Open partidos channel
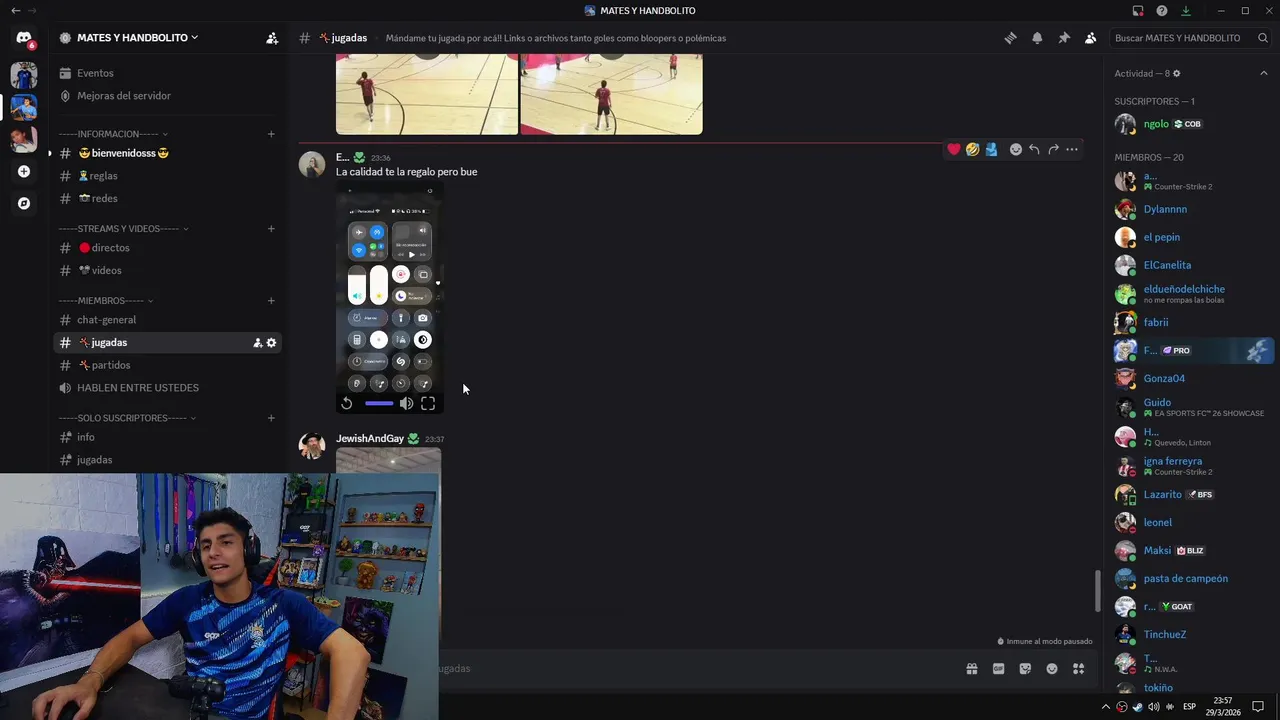The width and height of the screenshot is (1280, 720). click(167, 365)
